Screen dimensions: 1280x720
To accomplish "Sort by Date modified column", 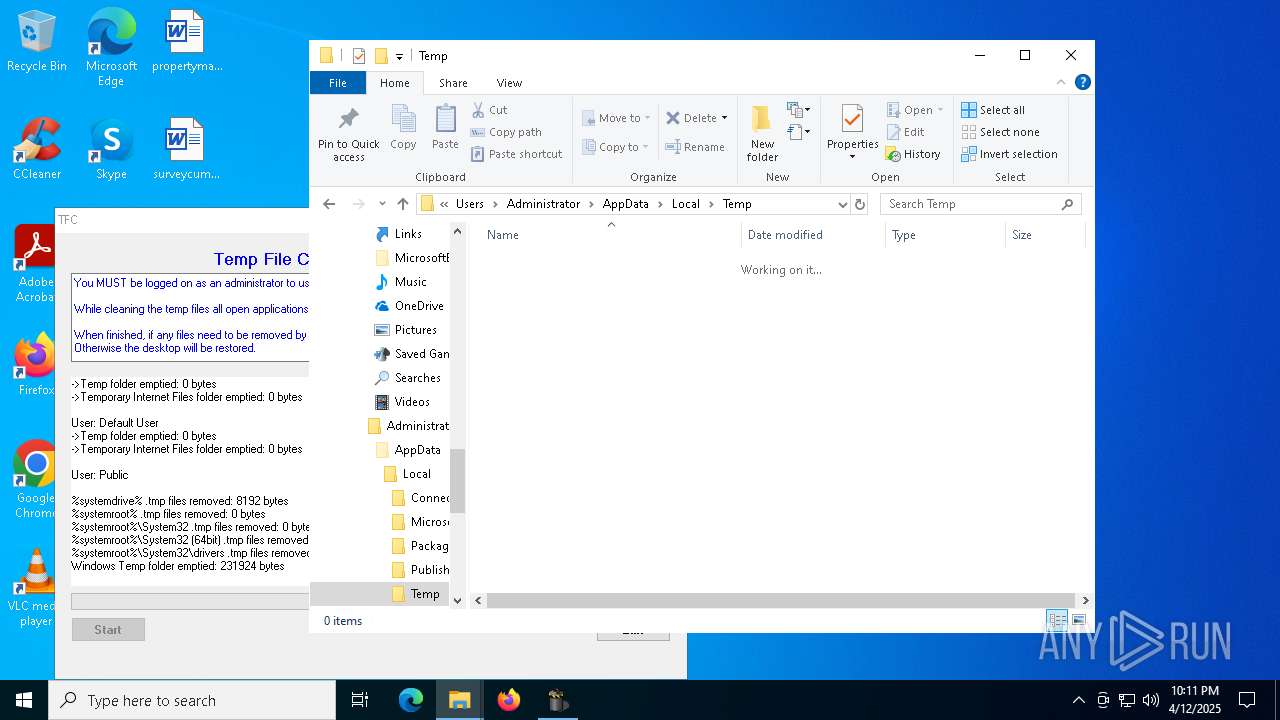I will point(814,235).
